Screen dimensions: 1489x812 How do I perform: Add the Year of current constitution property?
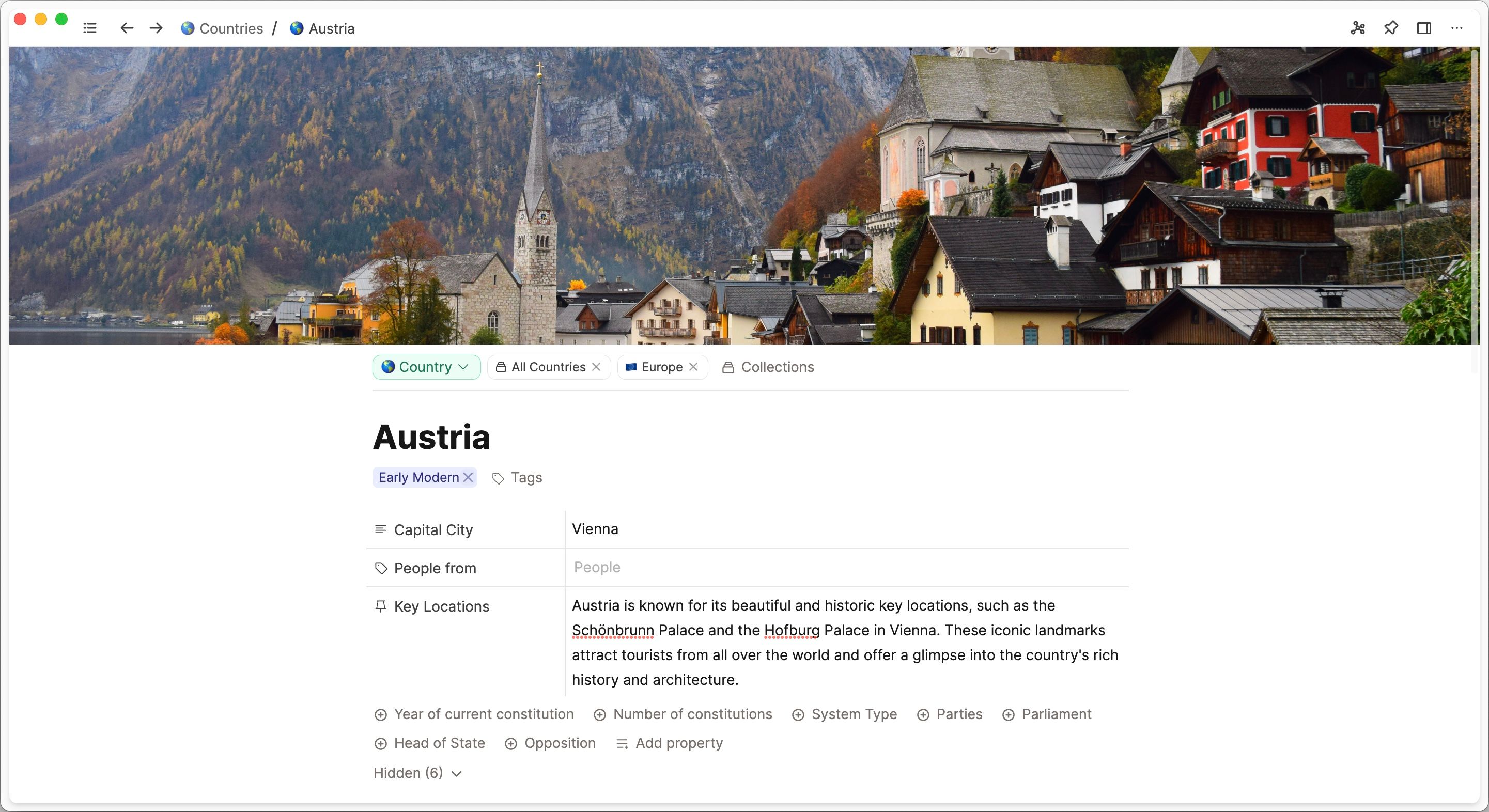pos(474,714)
